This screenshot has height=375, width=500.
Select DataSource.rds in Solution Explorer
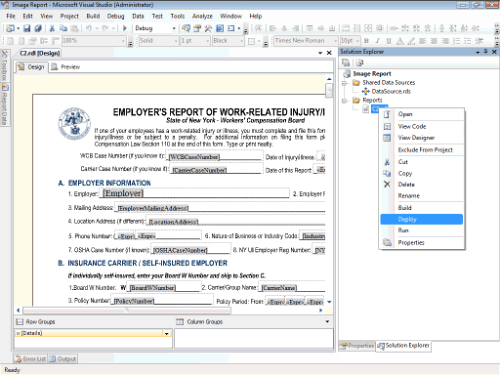(x=391, y=91)
